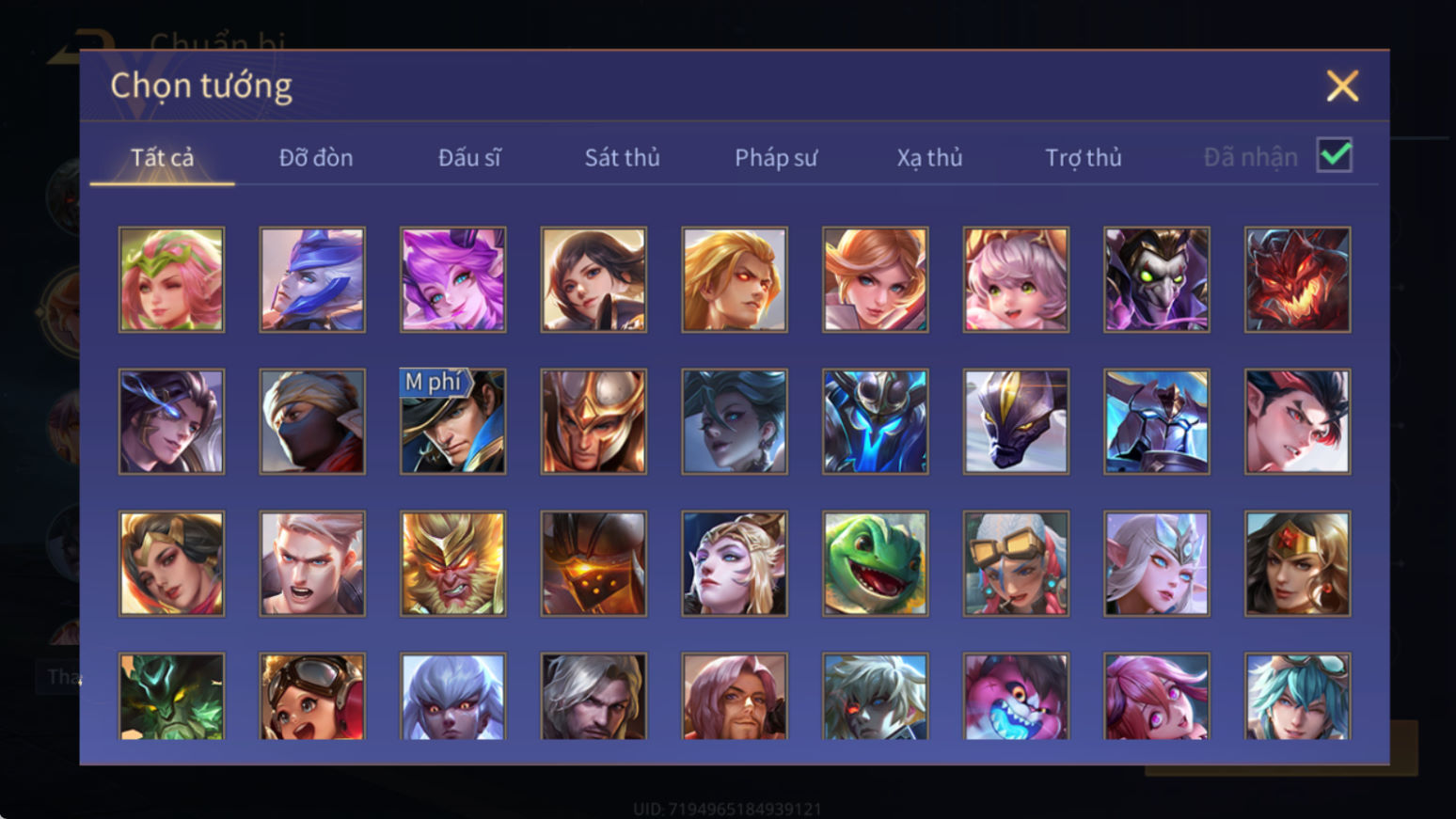
Task: Switch to the 'Đỡ đòn' tab
Action: (x=316, y=157)
